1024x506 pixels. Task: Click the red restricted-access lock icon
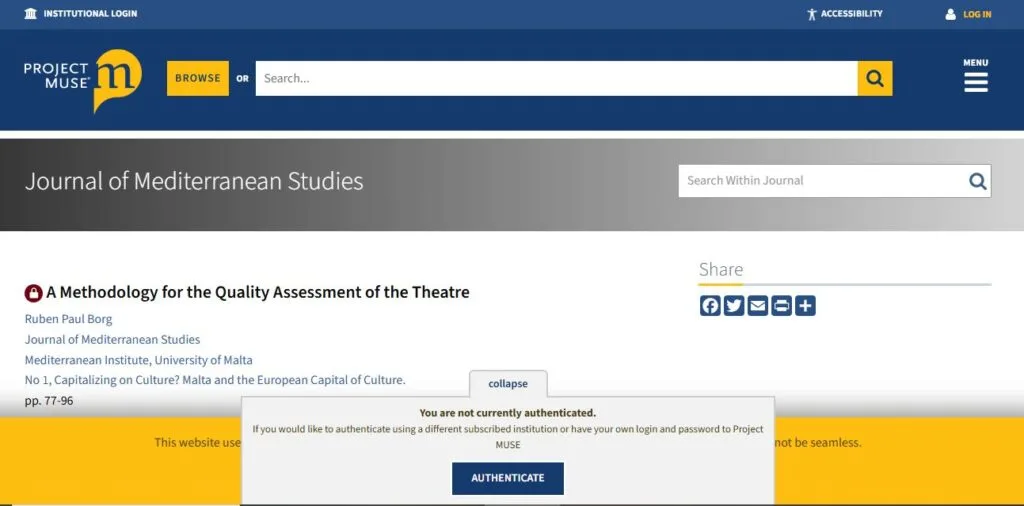click(x=34, y=293)
